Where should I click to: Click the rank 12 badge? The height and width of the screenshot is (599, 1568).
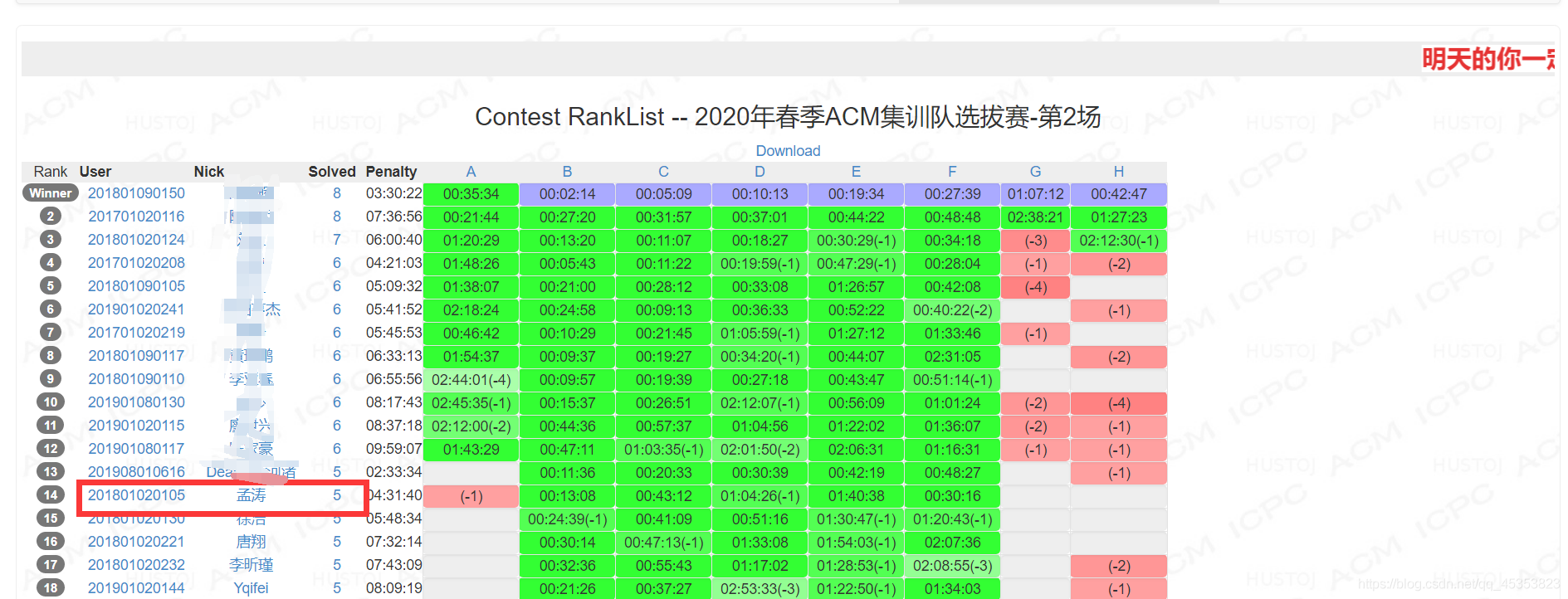tap(51, 449)
